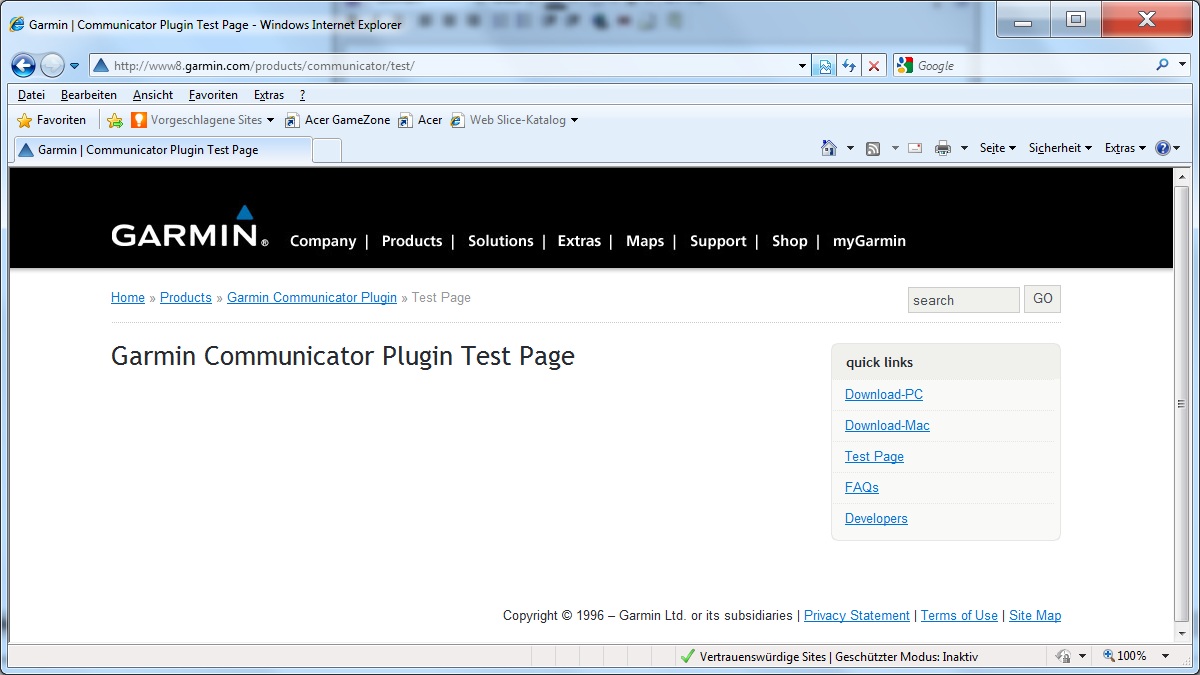This screenshot has height=675, width=1200.
Task: Open the Favoriten star button
Action: click(x=52, y=120)
